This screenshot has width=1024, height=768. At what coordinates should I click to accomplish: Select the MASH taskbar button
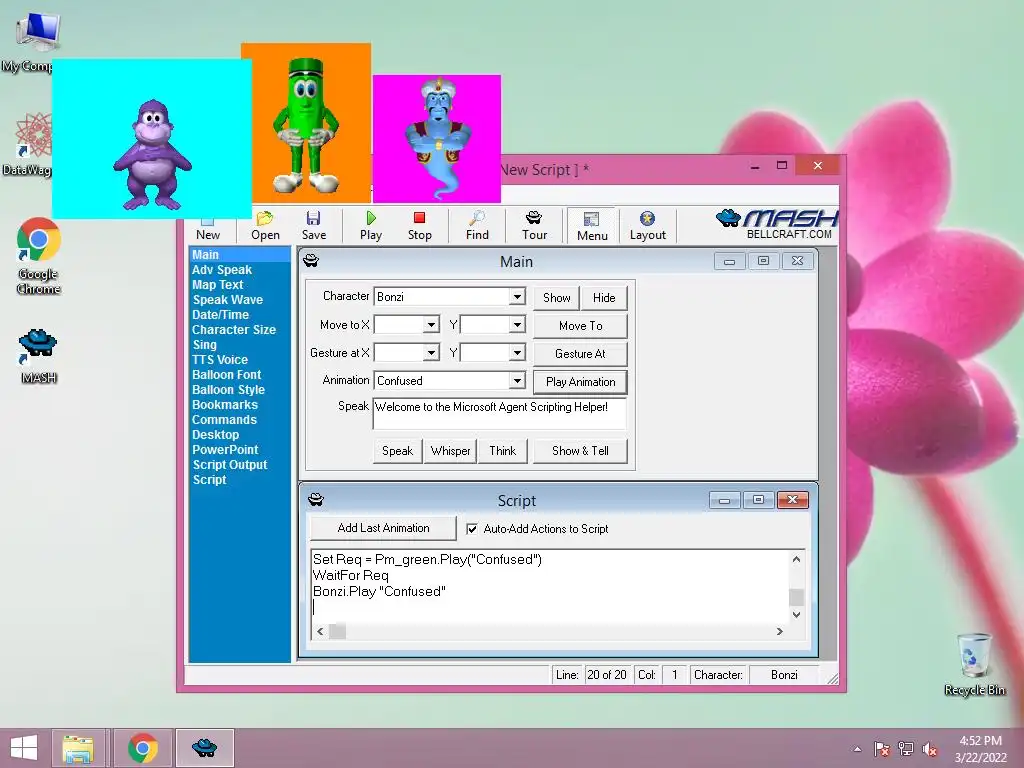pyautogui.click(x=204, y=748)
